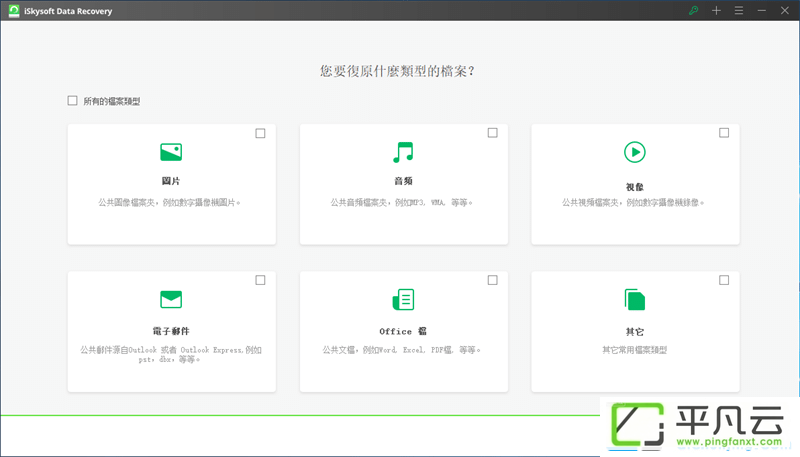Click the Office 檔 title text
This screenshot has height=457, width=800.
(403, 332)
